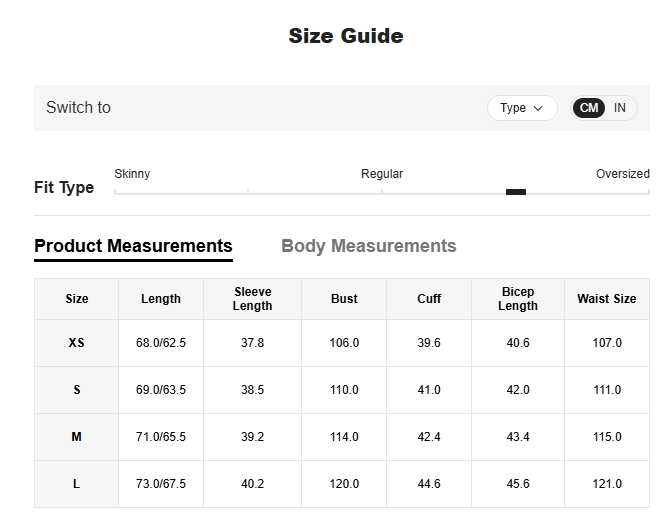The height and width of the screenshot is (517, 666).
Task: Select the XS size row header
Action: coord(76,343)
